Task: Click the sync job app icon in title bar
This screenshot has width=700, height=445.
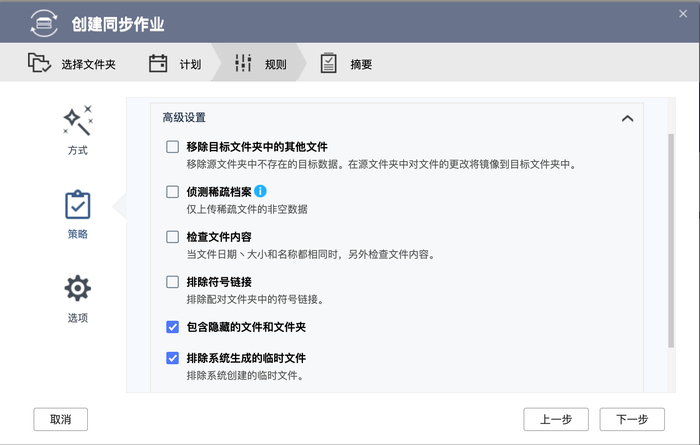Action: pyautogui.click(x=43, y=22)
